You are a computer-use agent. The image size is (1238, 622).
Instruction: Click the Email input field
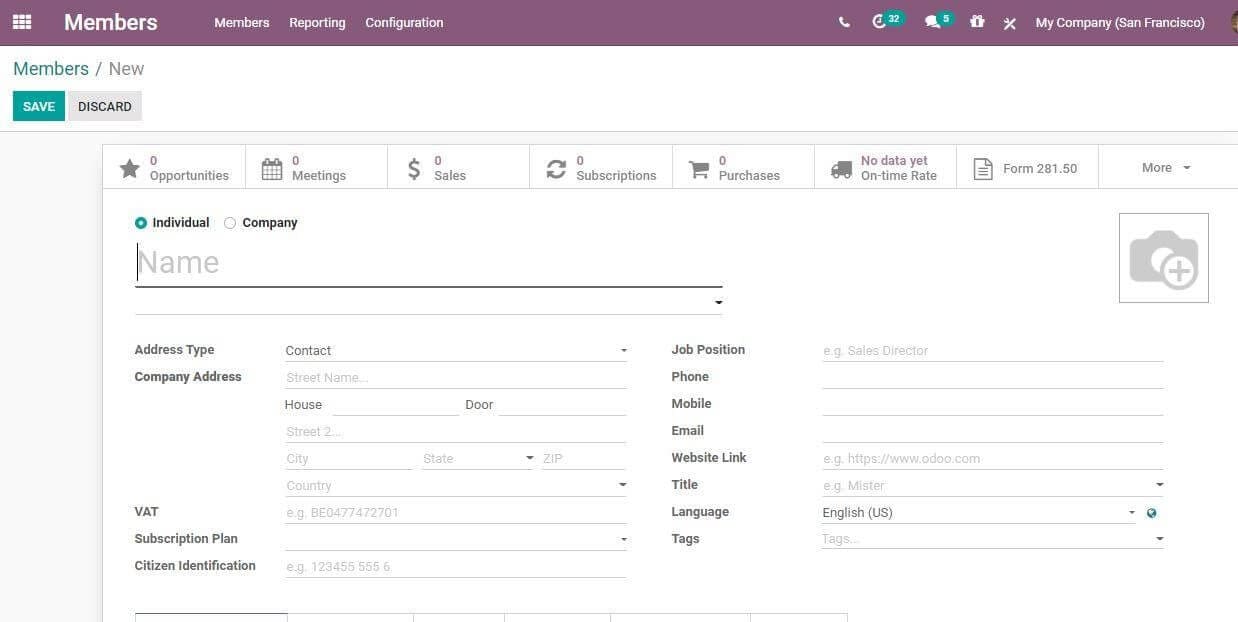(993, 432)
